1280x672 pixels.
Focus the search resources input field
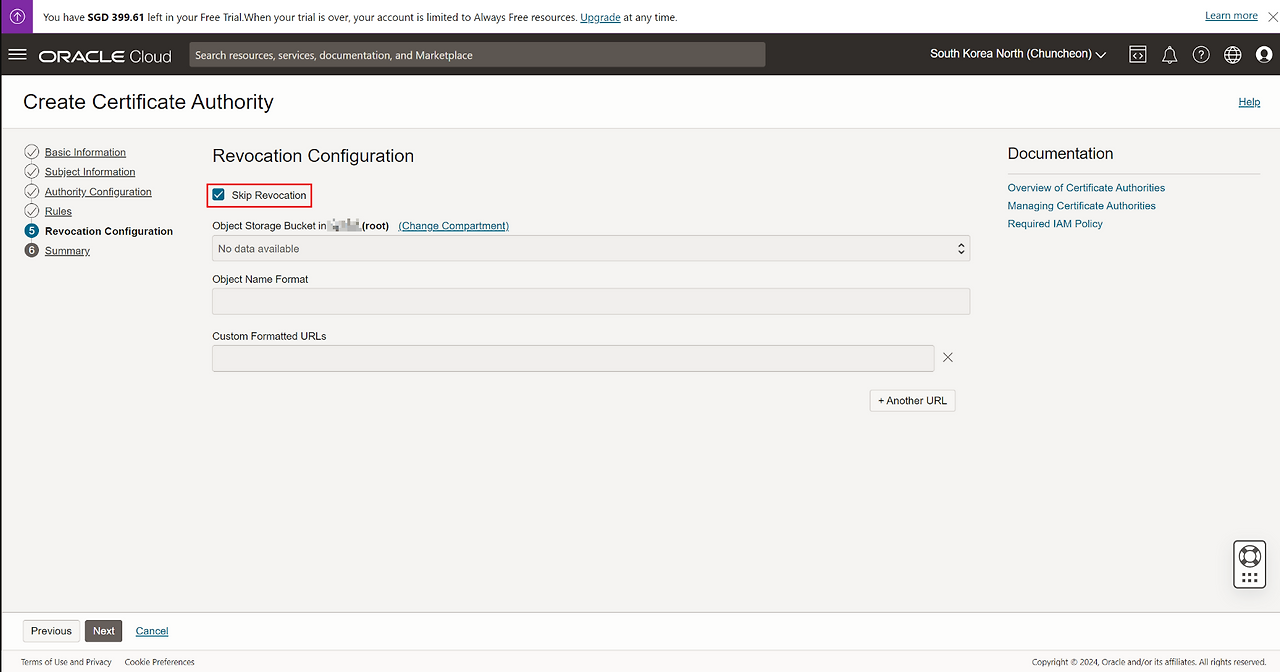pyautogui.click(x=477, y=55)
